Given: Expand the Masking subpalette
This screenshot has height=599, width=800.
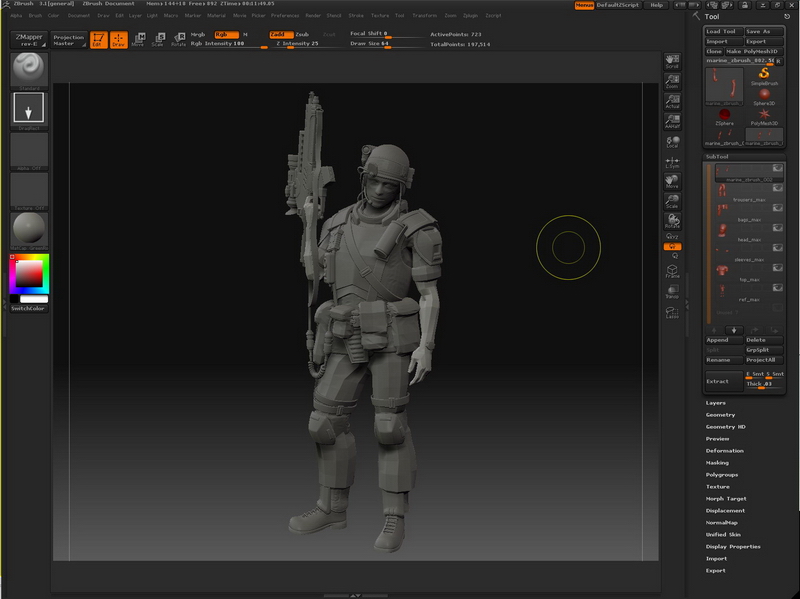Looking at the screenshot, I should click(717, 463).
